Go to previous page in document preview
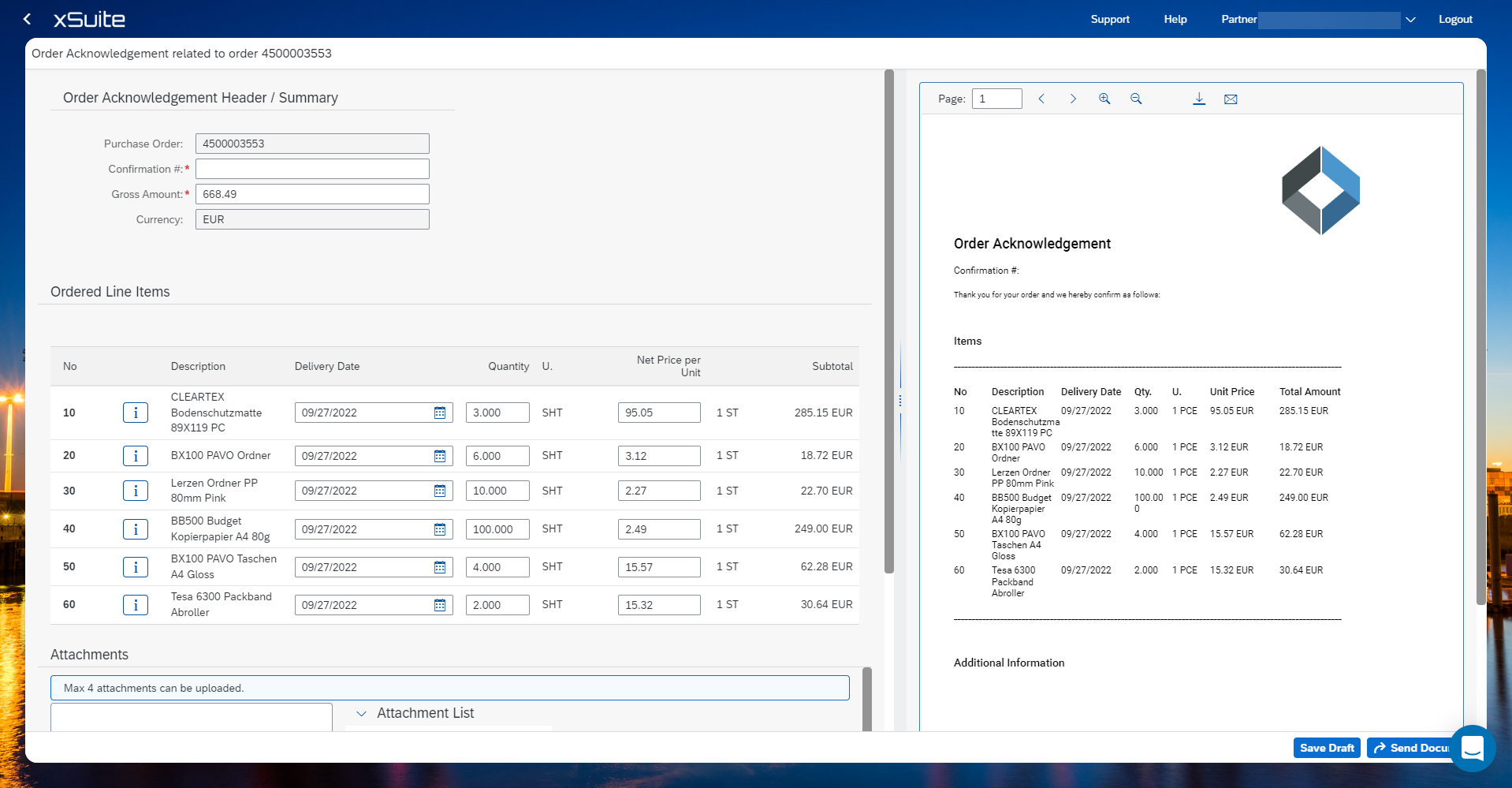This screenshot has height=788, width=1512. (1041, 99)
